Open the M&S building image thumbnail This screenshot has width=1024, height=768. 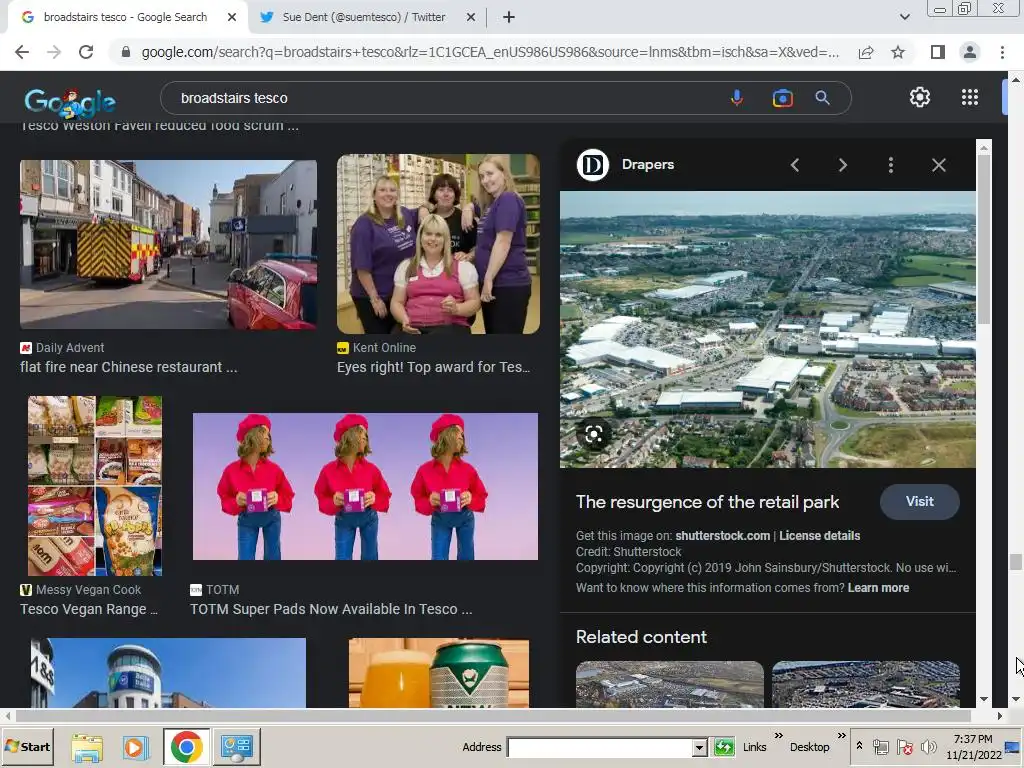click(168, 673)
